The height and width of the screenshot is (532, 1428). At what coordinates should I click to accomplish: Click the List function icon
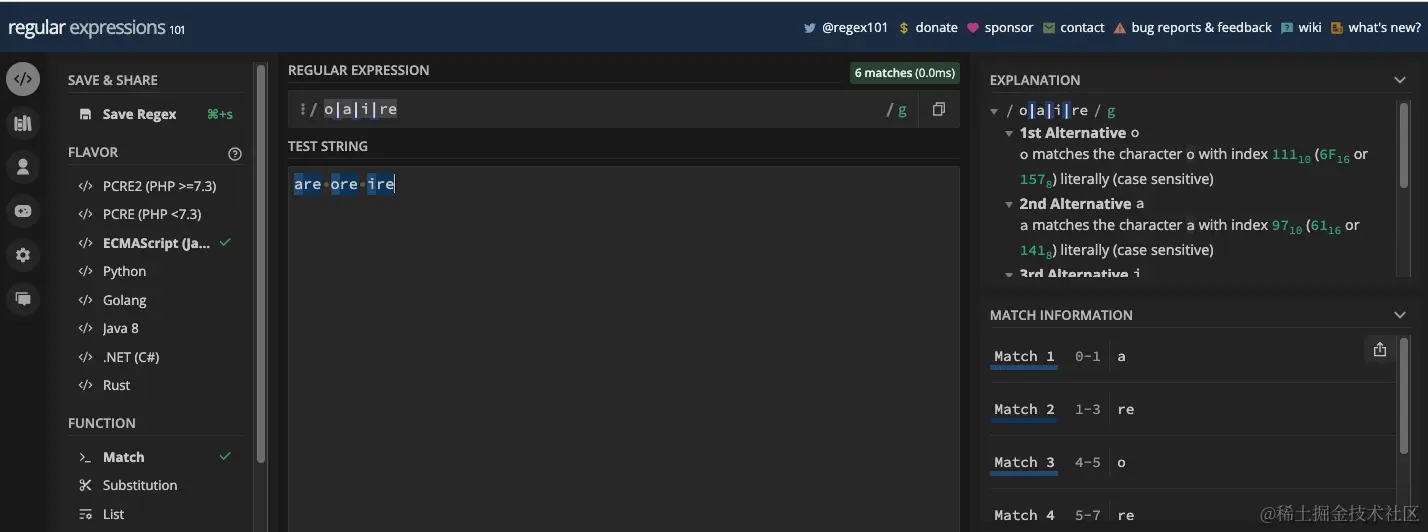tap(85, 514)
